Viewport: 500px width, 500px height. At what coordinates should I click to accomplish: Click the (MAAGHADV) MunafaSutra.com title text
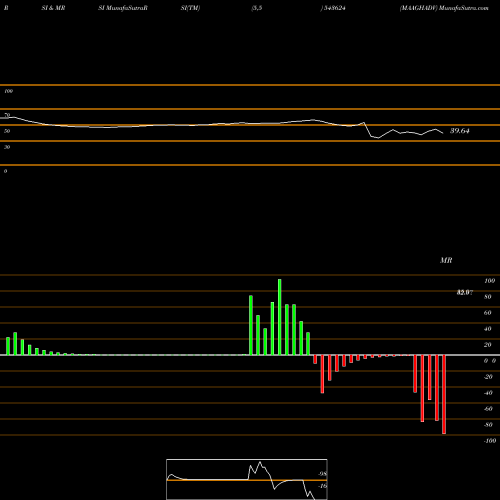coord(444,8)
